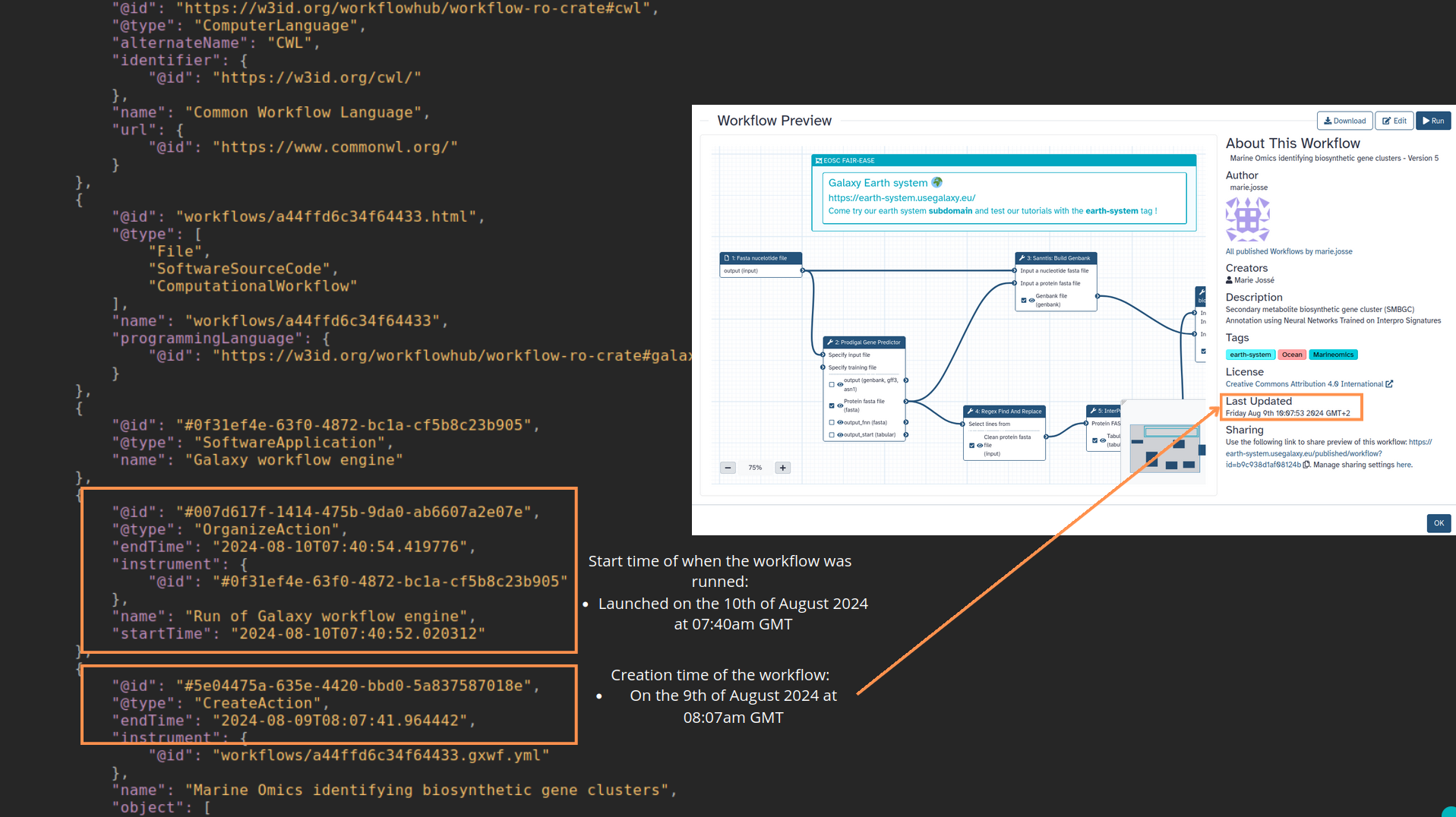Image resolution: width=1456 pixels, height=817 pixels.
Task: Click Clean protein fasta output connector
Action: tap(1046, 437)
